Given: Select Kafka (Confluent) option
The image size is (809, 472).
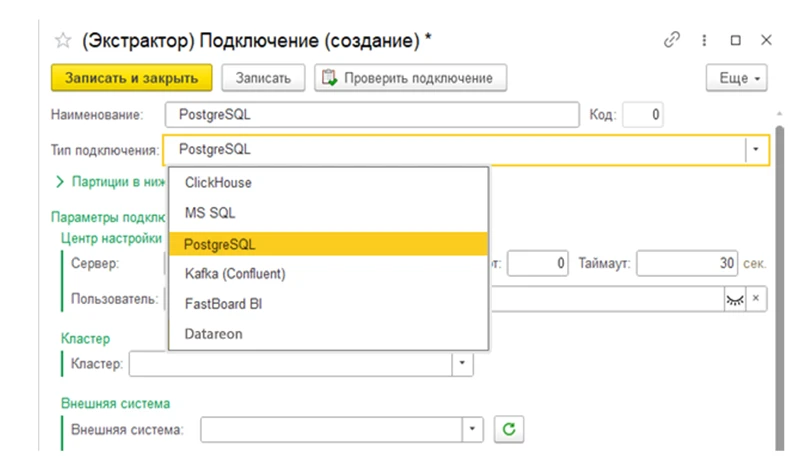Looking at the screenshot, I should coord(235,273).
